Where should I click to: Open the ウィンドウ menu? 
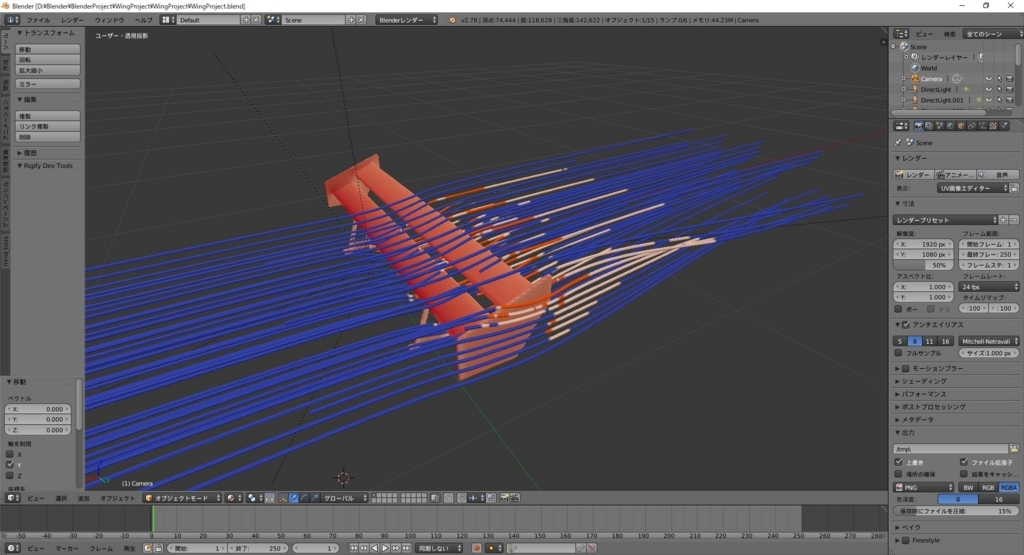click(x=108, y=20)
